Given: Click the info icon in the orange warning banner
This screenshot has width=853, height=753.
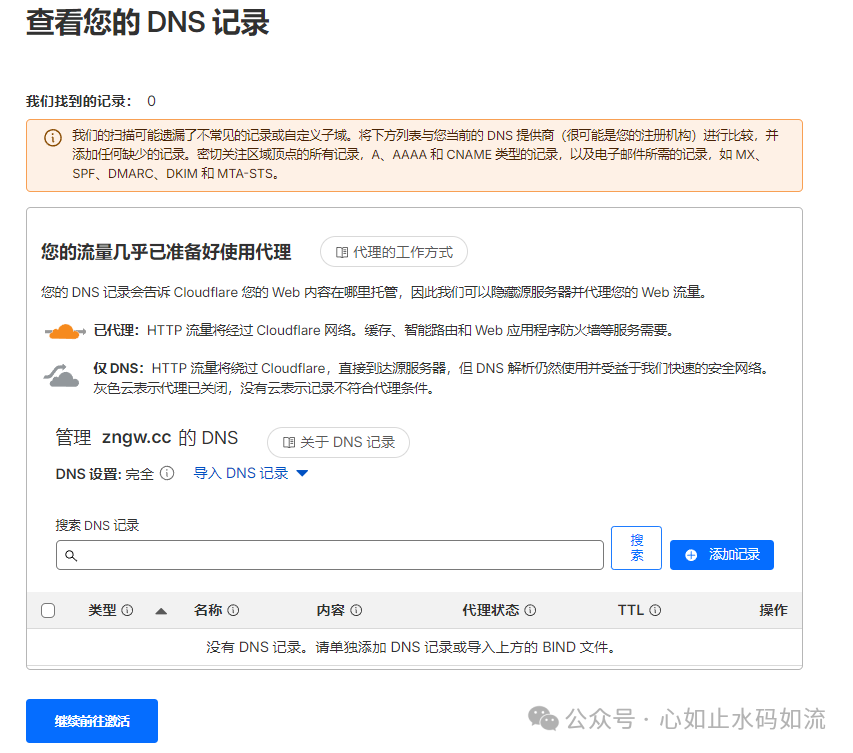Looking at the screenshot, I should (53, 138).
